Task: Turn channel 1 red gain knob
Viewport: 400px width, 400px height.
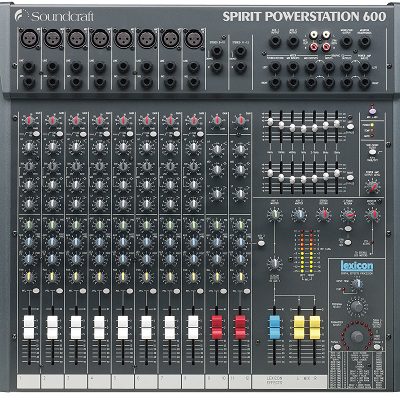Action: 29,120
